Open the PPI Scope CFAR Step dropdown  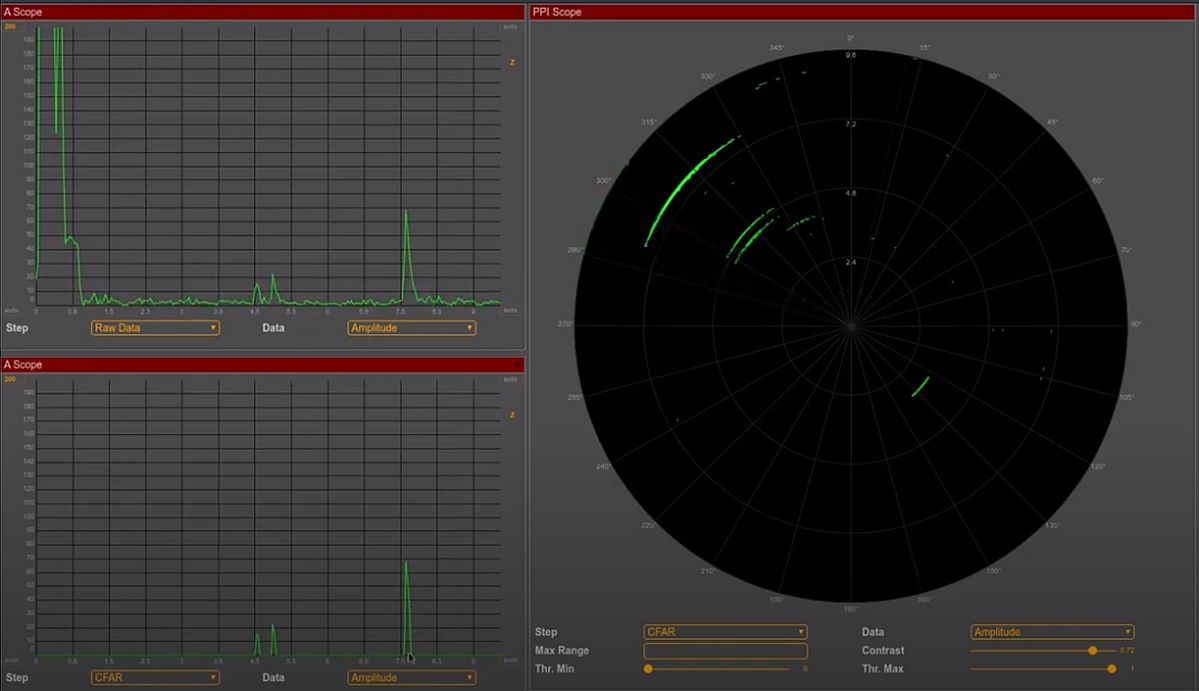(725, 632)
